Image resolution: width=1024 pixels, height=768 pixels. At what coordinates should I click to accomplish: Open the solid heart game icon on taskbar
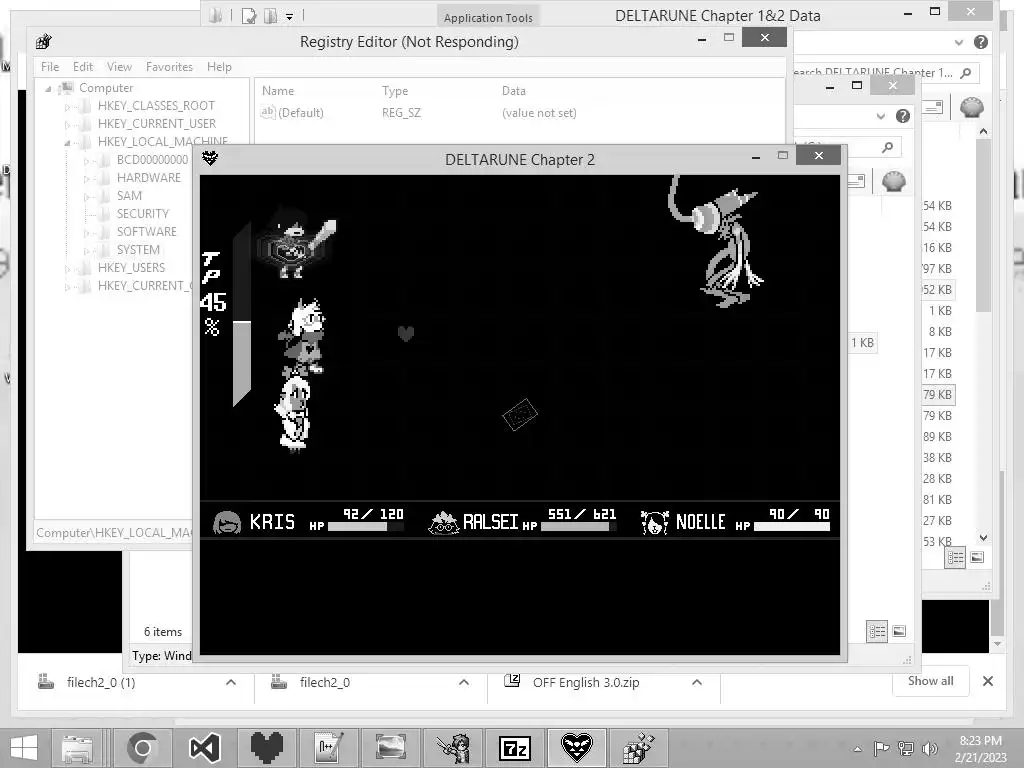pos(266,748)
